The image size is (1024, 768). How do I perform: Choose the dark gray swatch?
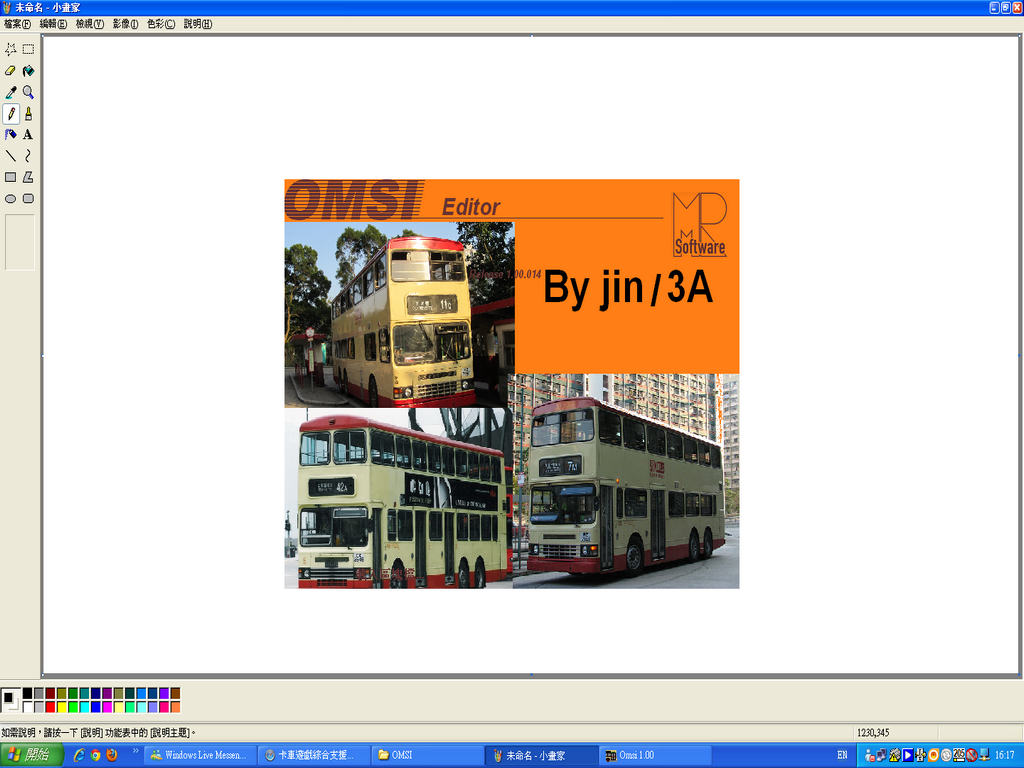[39, 694]
